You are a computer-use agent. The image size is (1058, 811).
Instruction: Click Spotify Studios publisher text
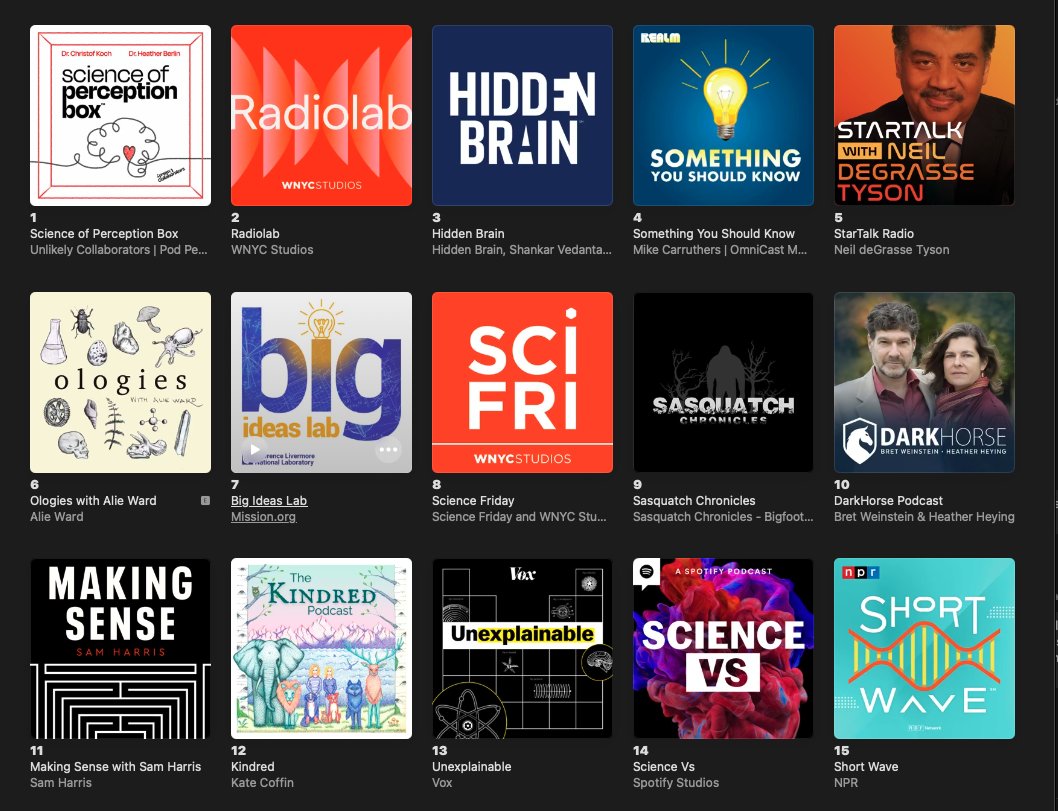[676, 783]
